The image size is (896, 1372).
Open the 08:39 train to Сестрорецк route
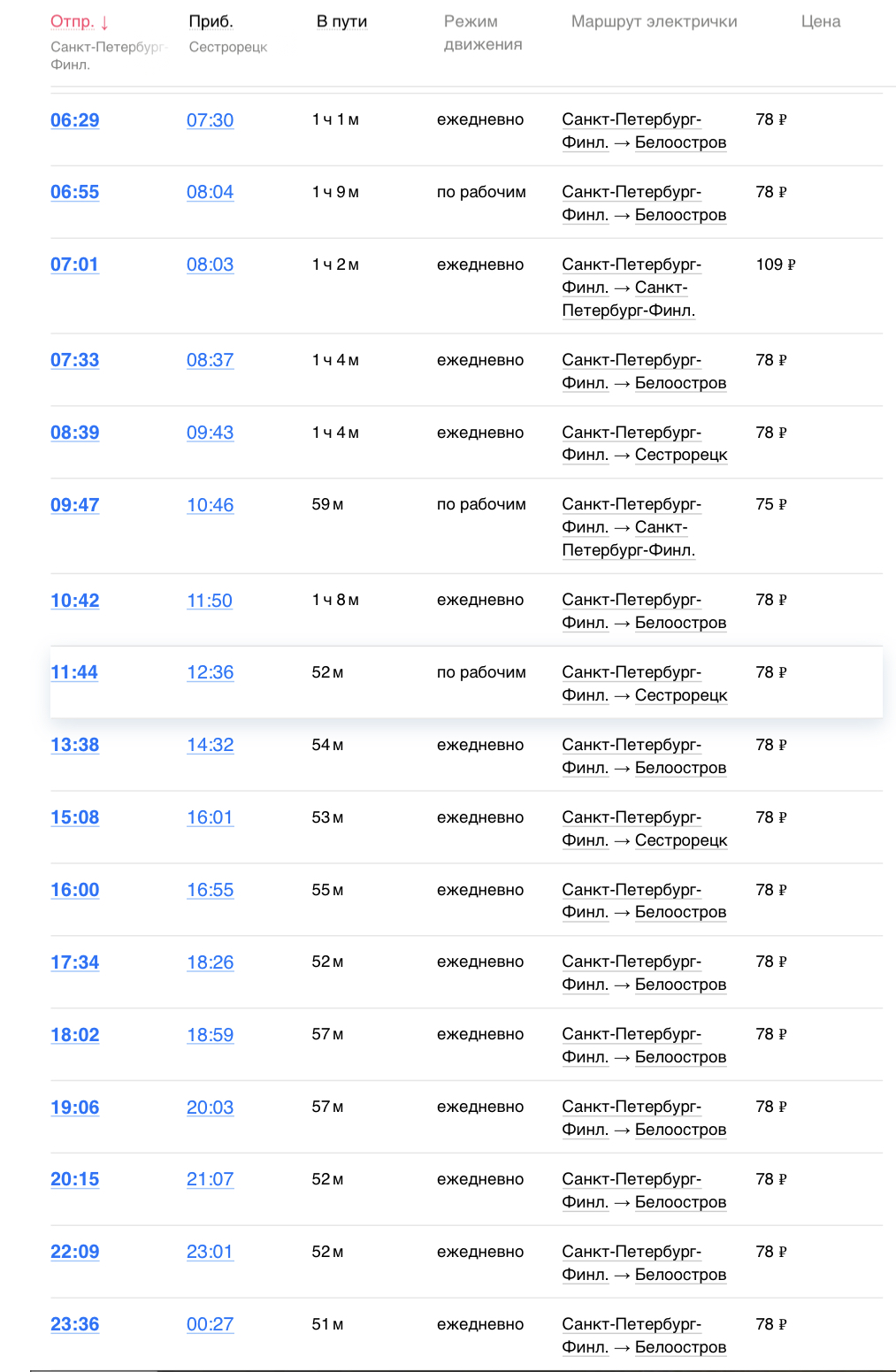click(644, 444)
